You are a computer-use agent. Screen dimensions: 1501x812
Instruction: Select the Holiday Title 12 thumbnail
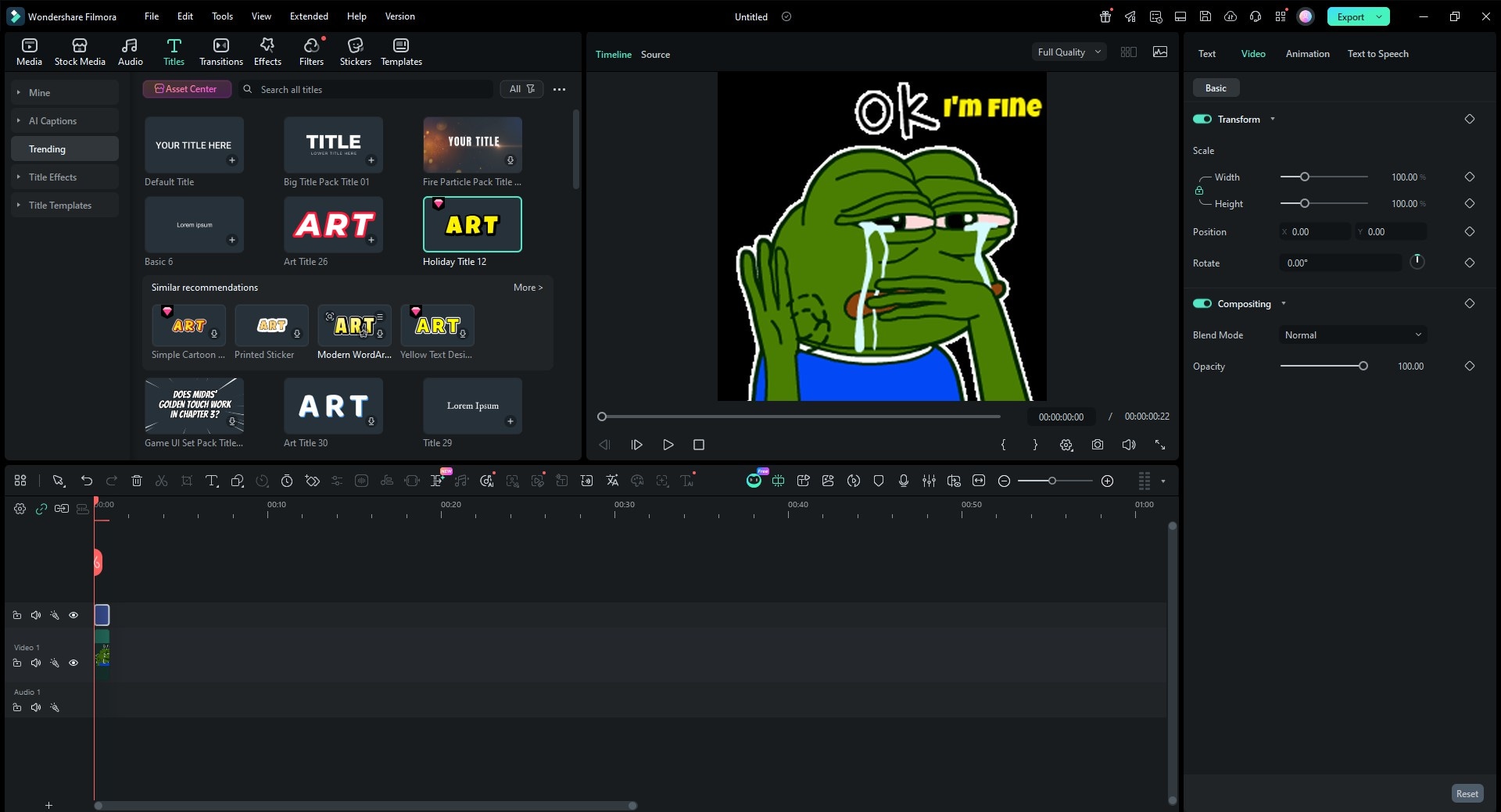[472, 224]
